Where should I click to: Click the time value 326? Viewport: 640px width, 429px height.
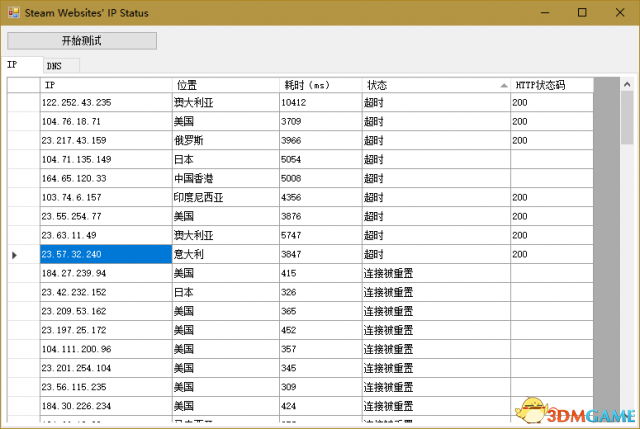289,292
